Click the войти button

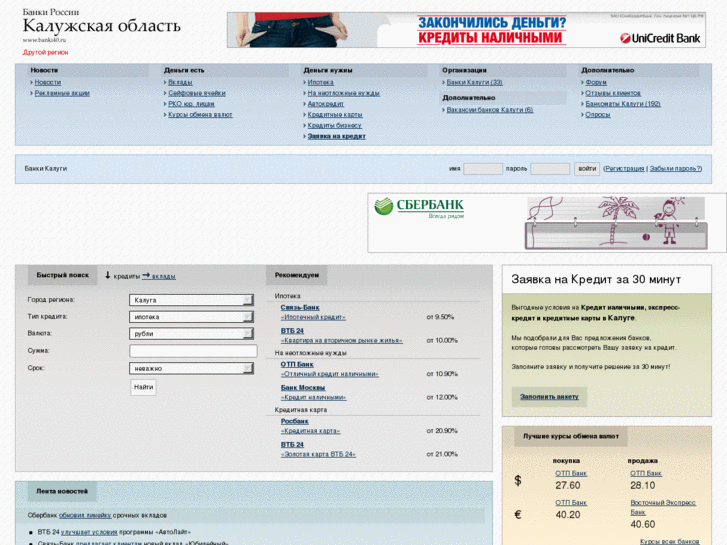[587, 168]
